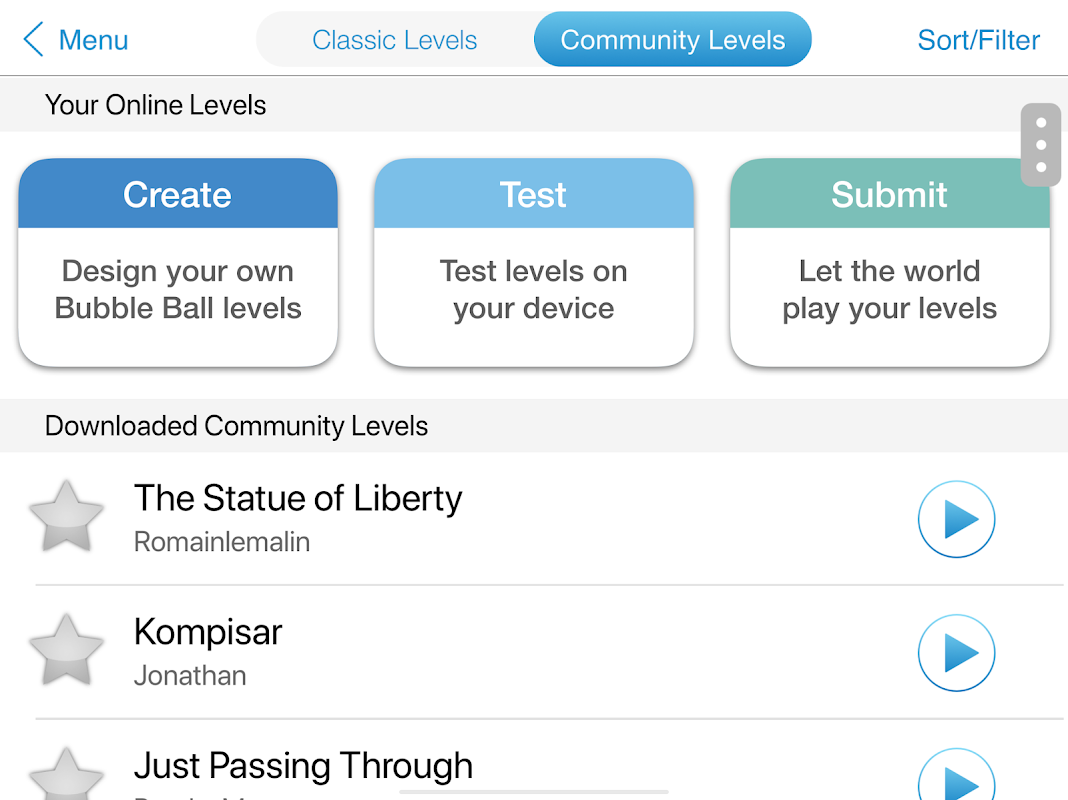This screenshot has width=1068, height=800.
Task: Open the Create level designer card
Action: pos(178,262)
